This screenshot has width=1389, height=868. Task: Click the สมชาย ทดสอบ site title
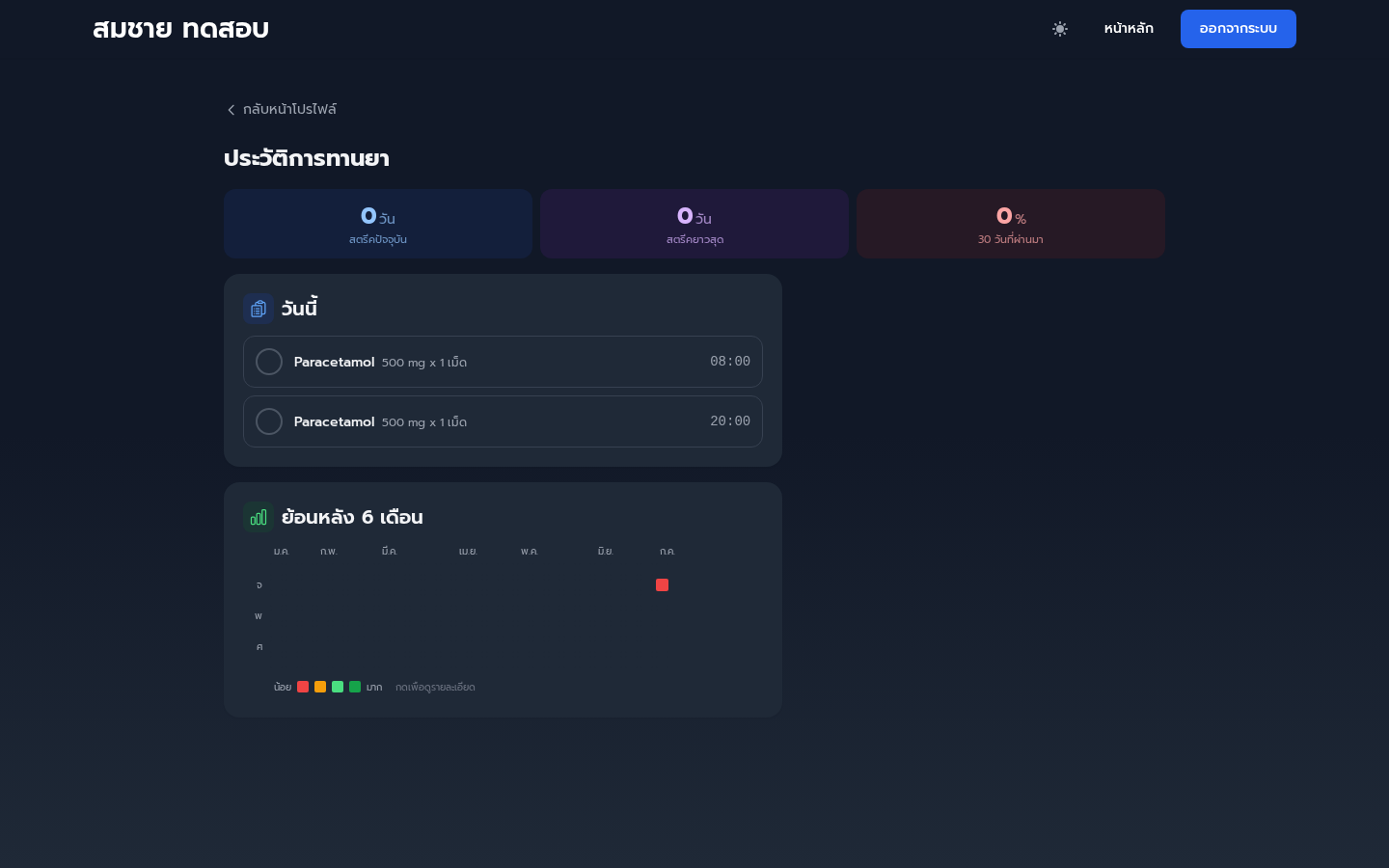pos(180,29)
